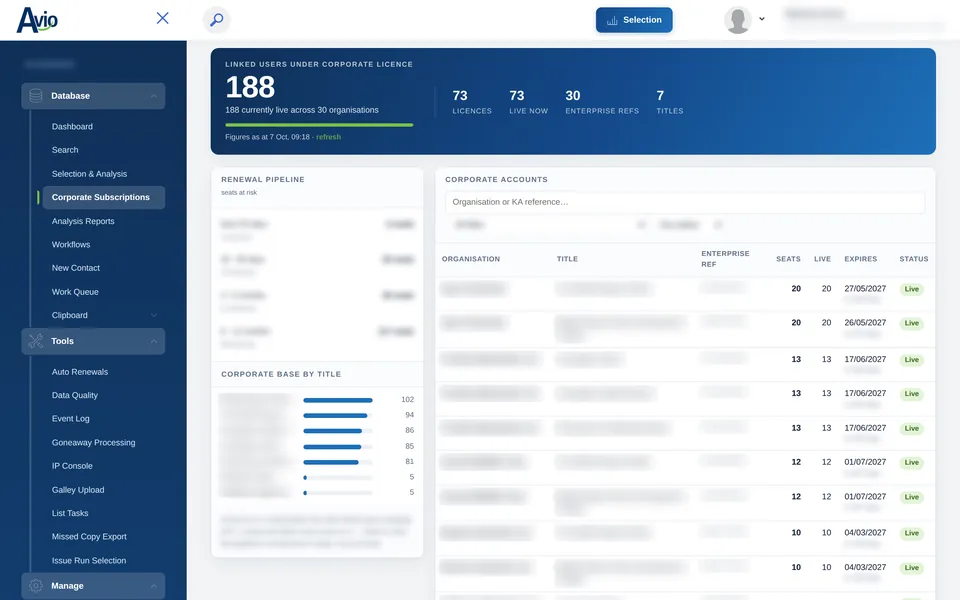Collapse the Tools section chevron

point(154,342)
